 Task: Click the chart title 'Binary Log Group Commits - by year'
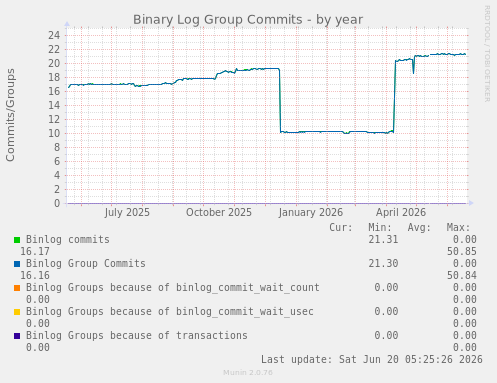pyautogui.click(x=248, y=20)
